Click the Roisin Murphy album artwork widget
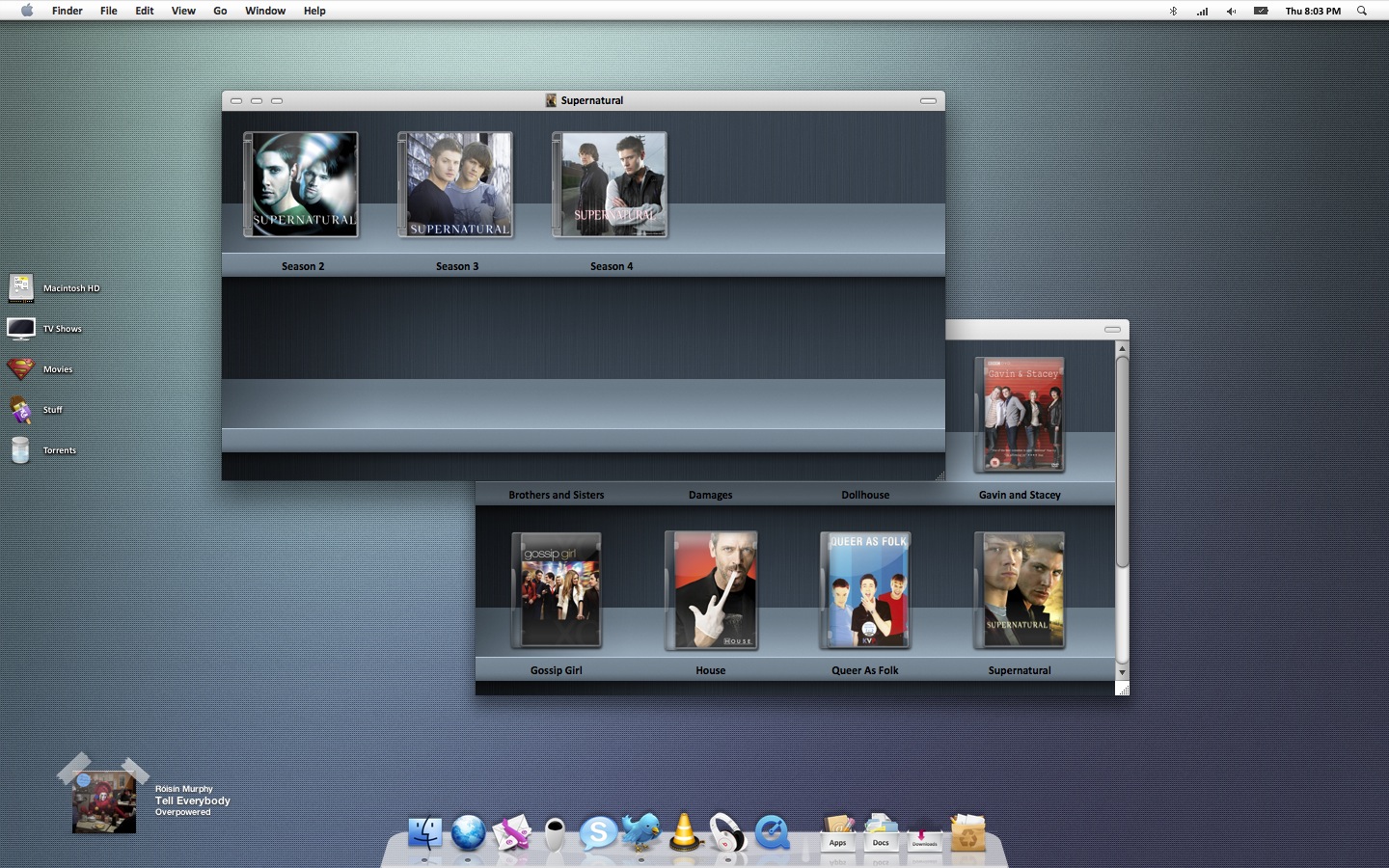The width and height of the screenshot is (1389, 868). pyautogui.click(x=103, y=800)
